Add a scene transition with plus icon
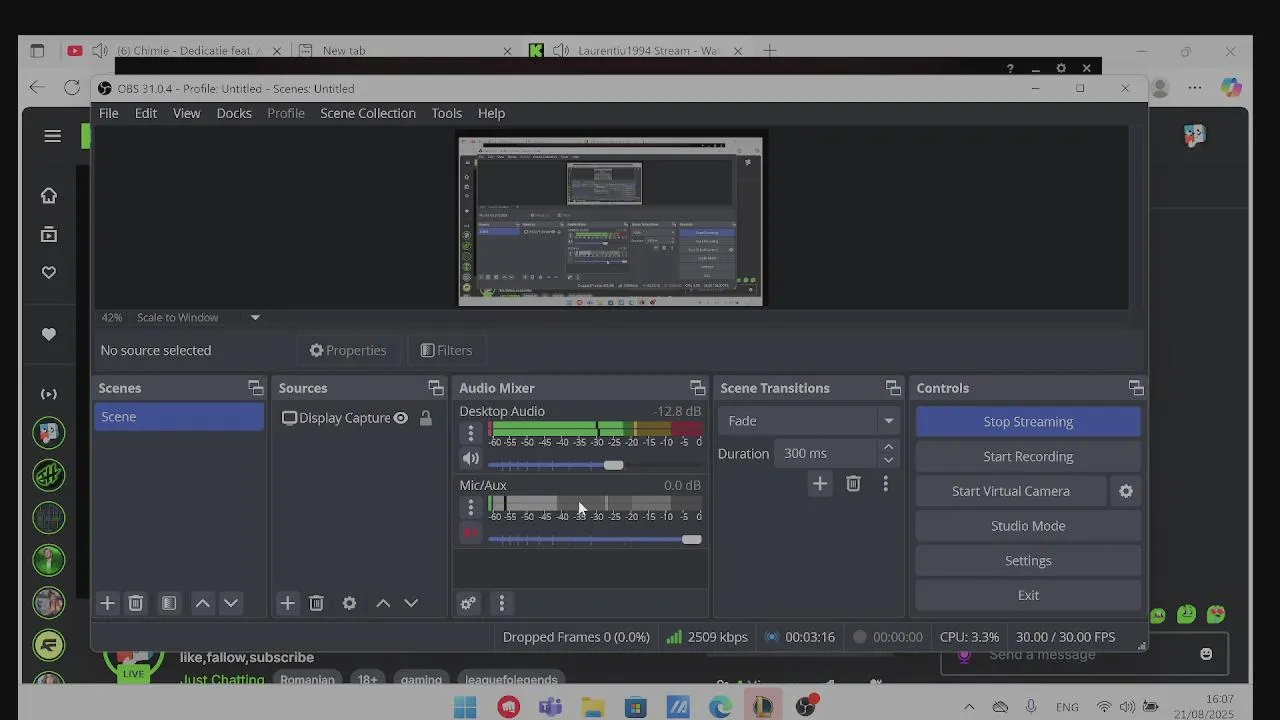 (819, 484)
